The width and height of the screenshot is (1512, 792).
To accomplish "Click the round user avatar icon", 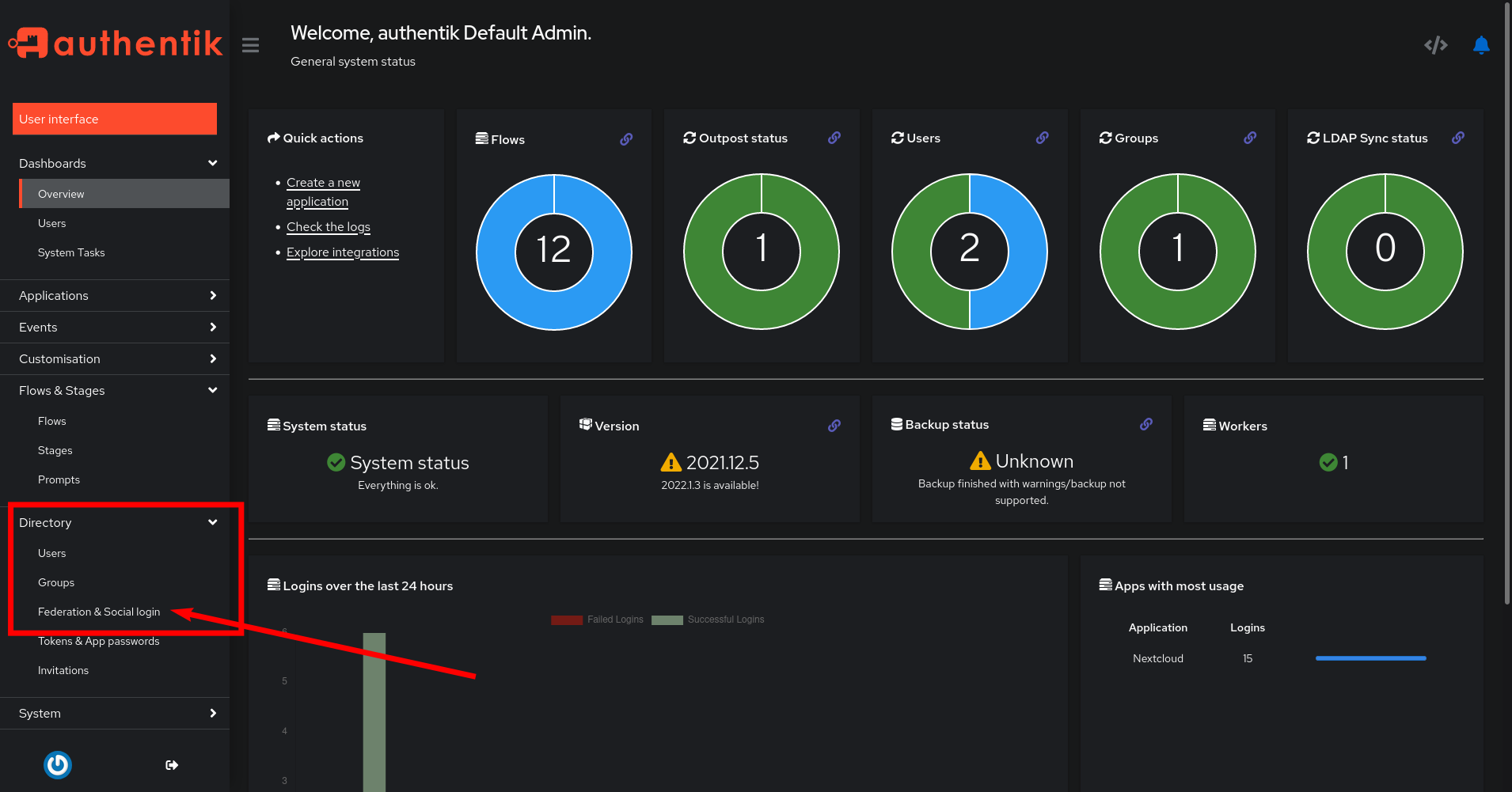I will 58,765.
